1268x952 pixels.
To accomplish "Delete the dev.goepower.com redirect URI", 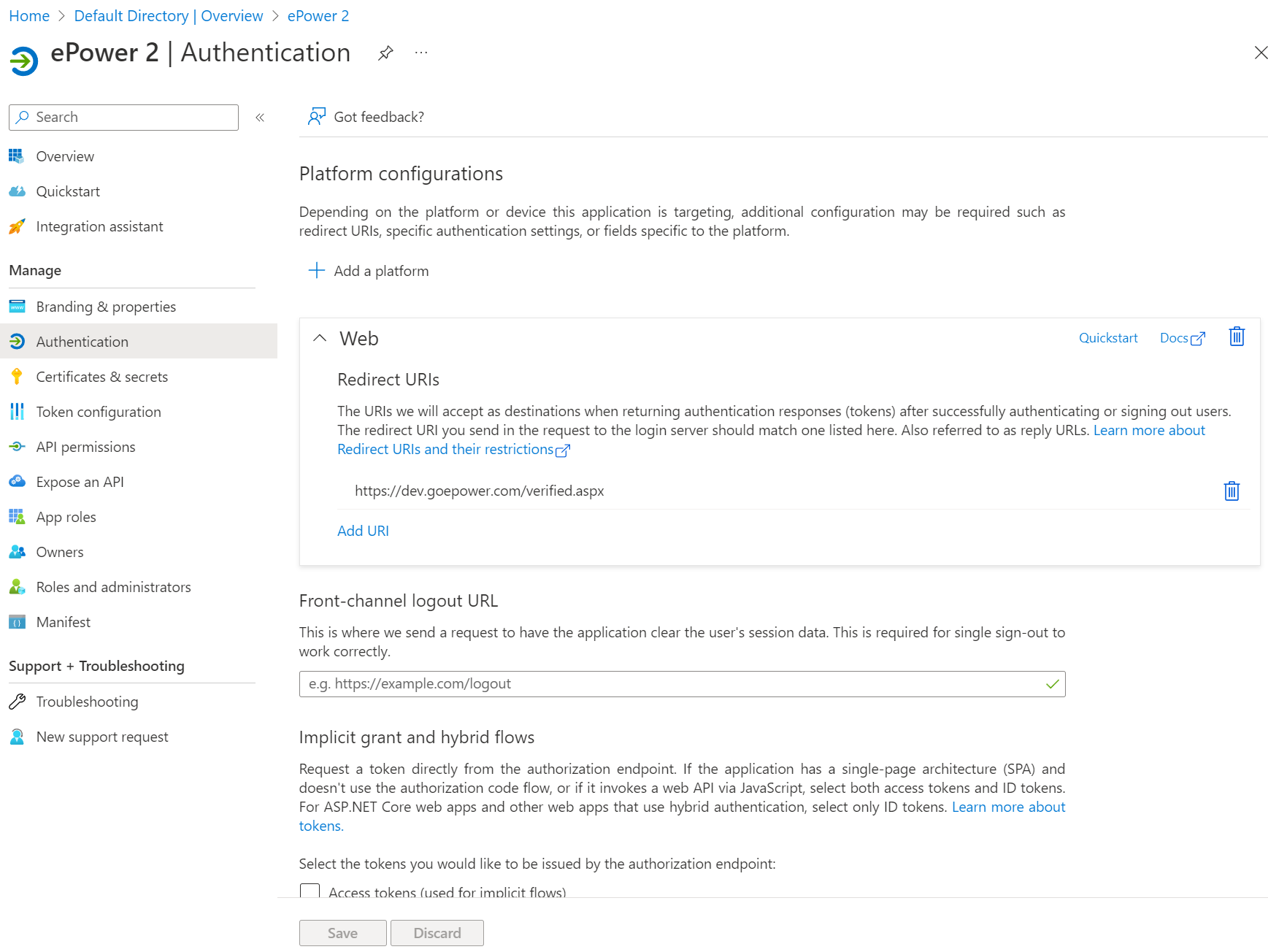I will click(x=1232, y=491).
